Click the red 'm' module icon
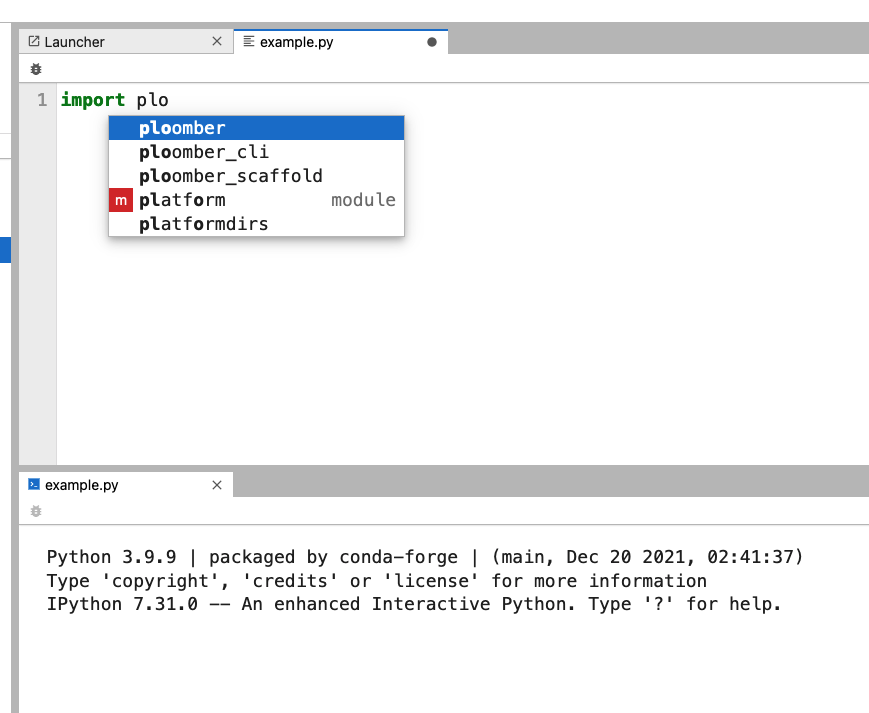Screen dimensions: 869x713 tap(121, 200)
